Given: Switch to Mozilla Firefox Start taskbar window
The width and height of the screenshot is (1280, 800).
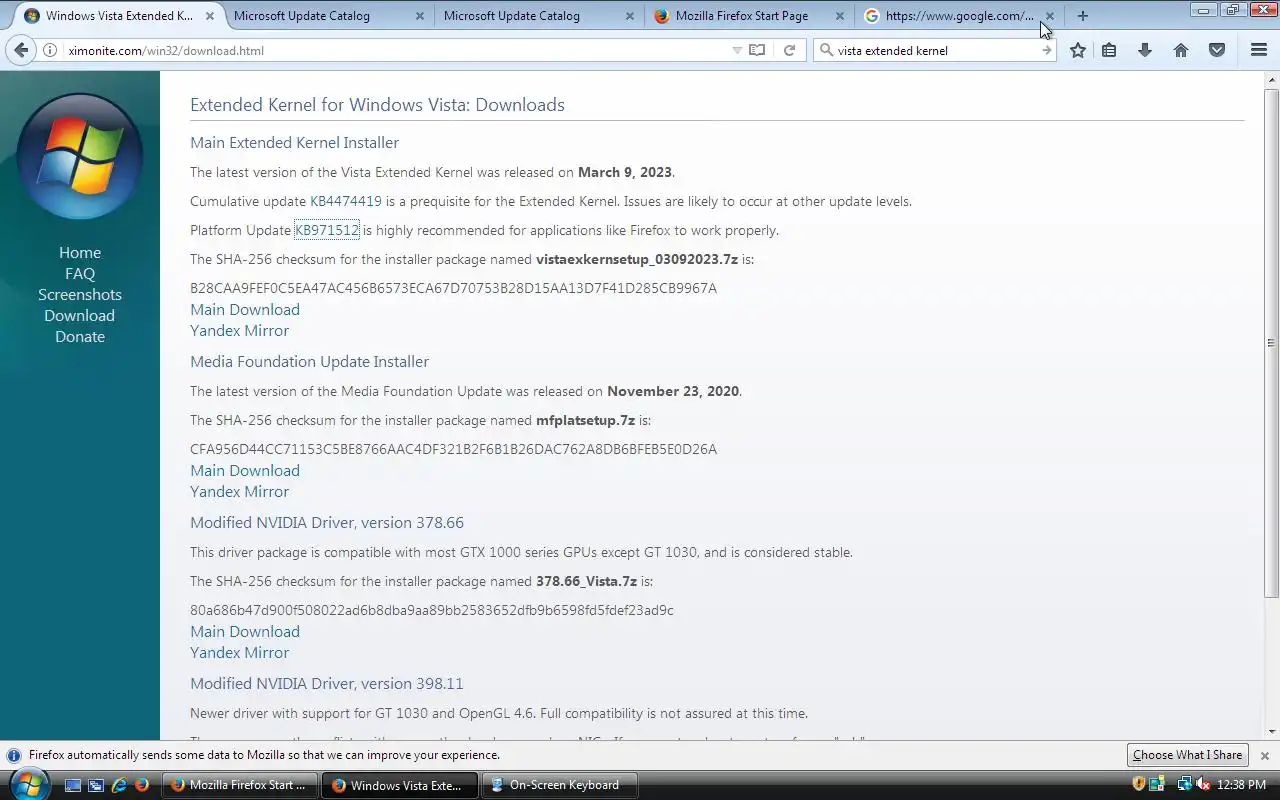Looking at the screenshot, I should coord(240,785).
